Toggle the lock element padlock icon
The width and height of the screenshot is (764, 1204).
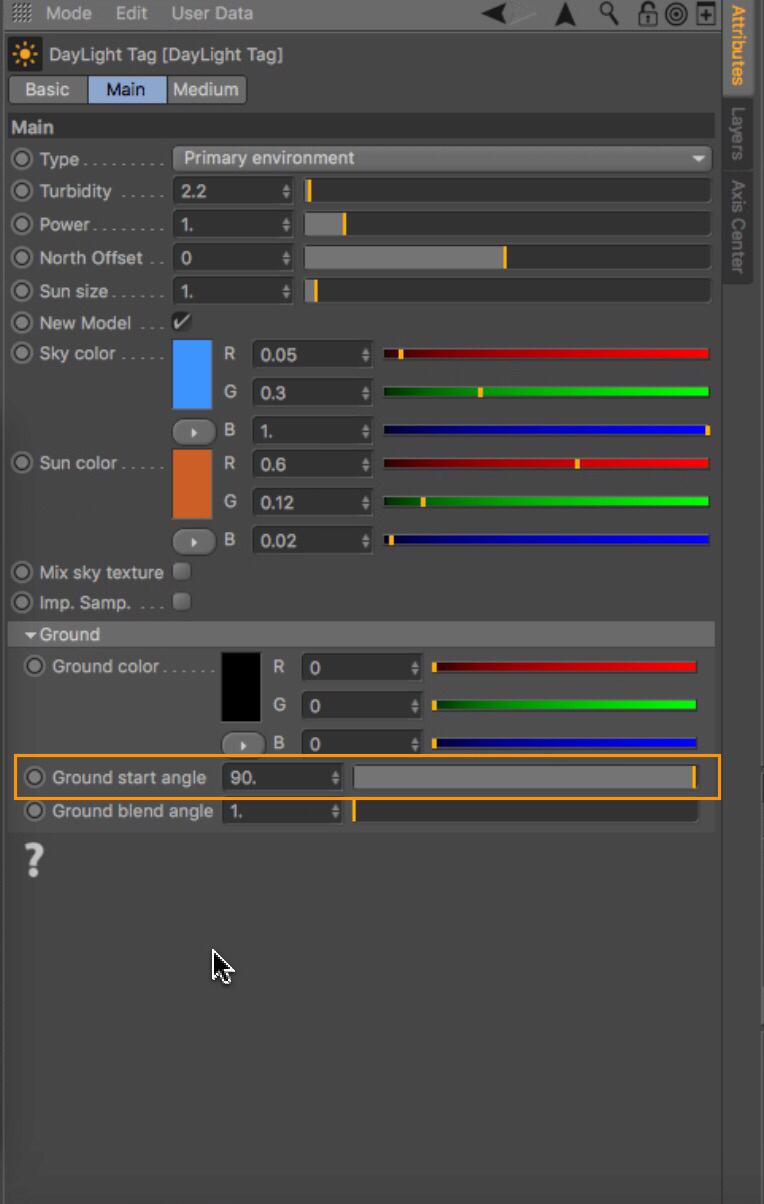(x=648, y=13)
